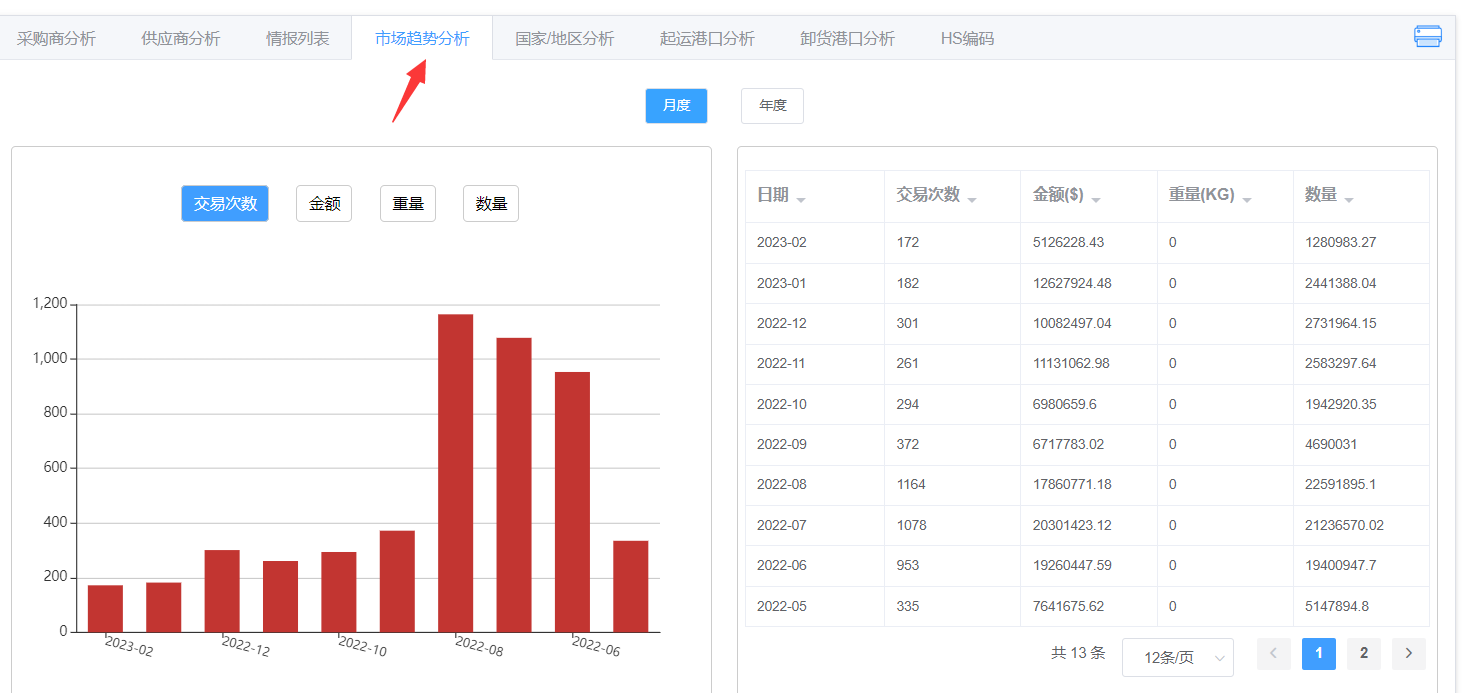Click y-axis label 1,200
The image size is (1472, 693).
click(x=50, y=304)
